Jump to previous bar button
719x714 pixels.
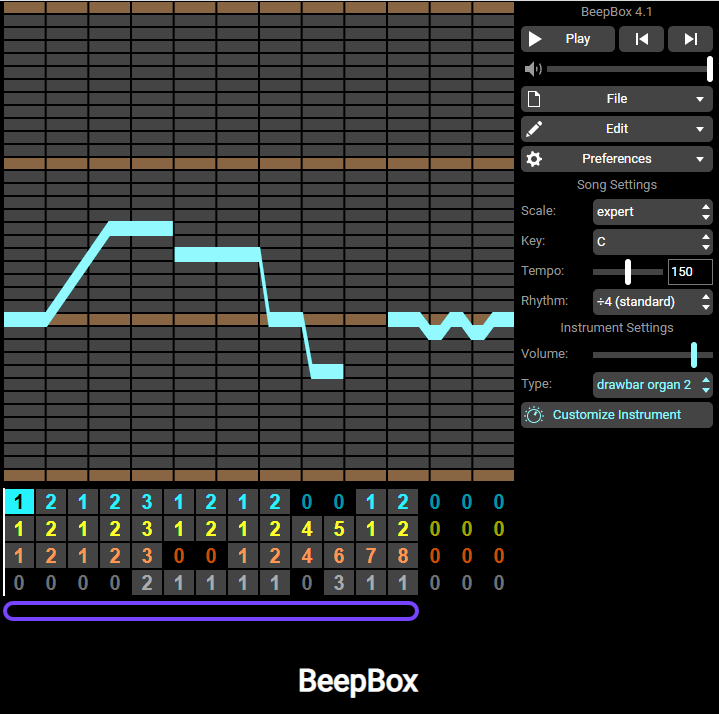tap(641, 39)
